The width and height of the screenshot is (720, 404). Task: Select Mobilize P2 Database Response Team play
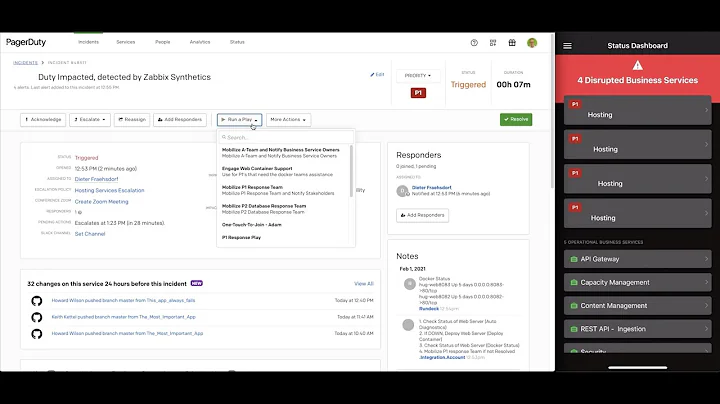(283, 209)
